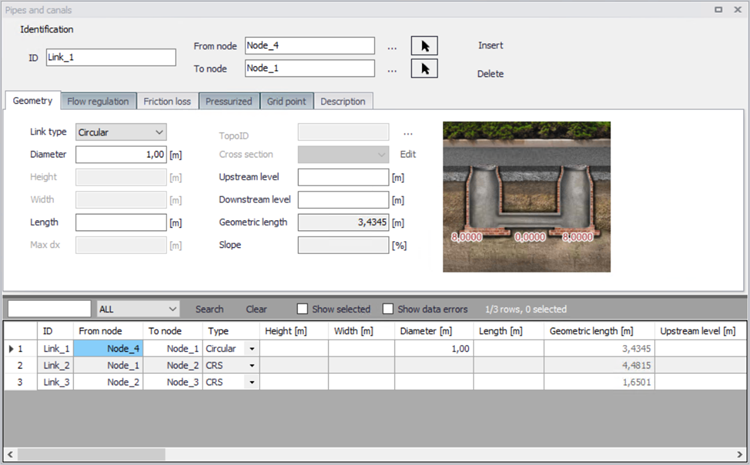Open browse ellipsis next to To node
This screenshot has width=750, height=465.
click(x=392, y=70)
